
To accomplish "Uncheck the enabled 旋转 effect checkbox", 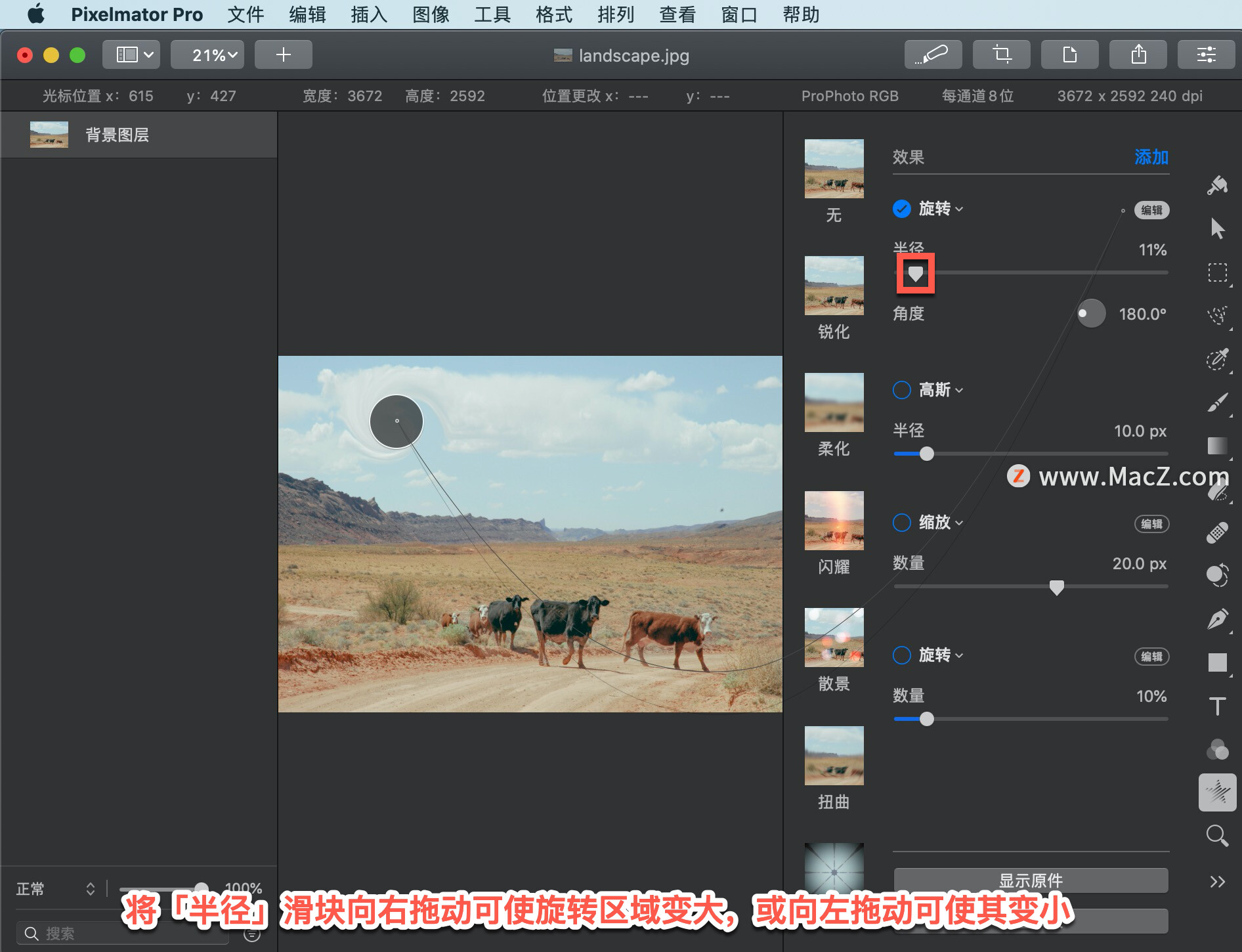I will coord(902,209).
